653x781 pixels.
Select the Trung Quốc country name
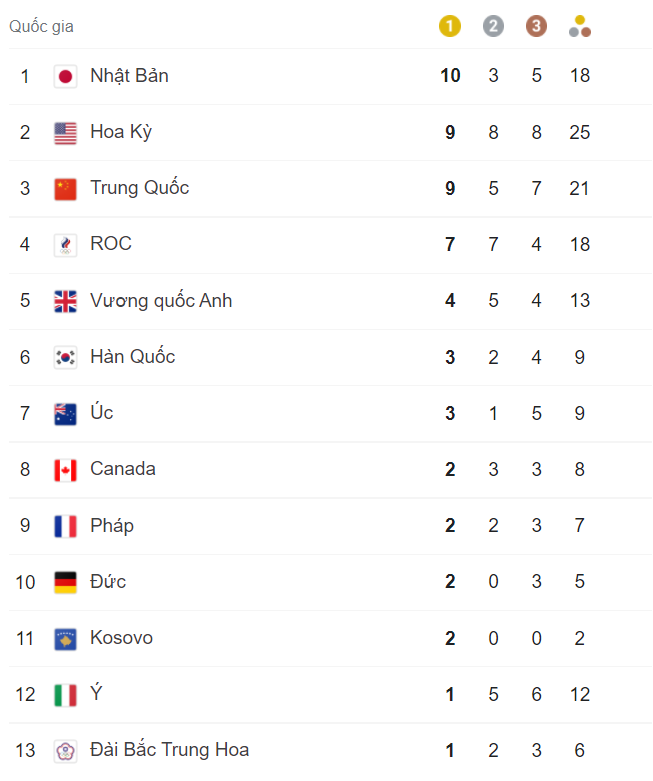(139, 188)
